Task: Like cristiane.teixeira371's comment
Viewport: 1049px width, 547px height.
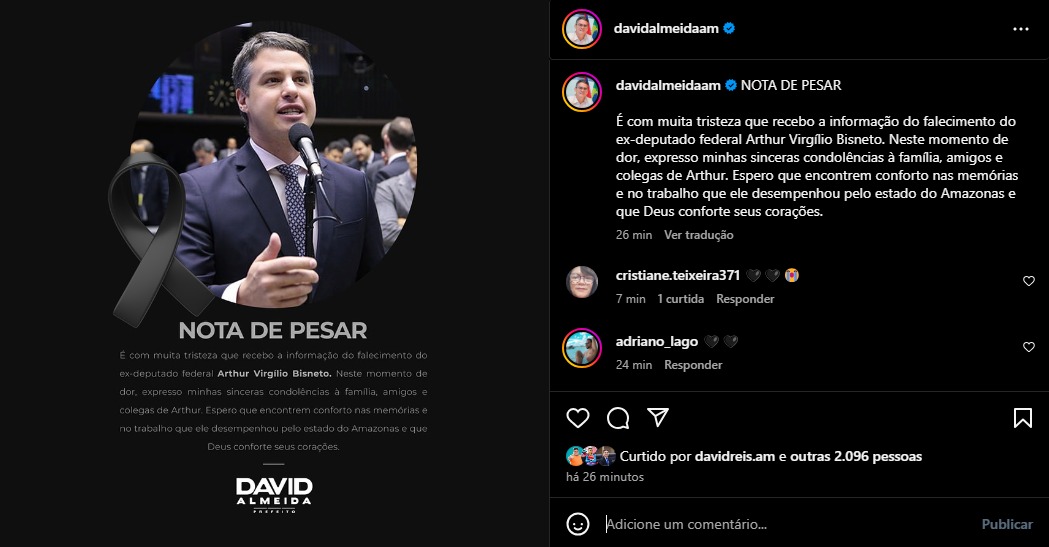Action: [1029, 281]
